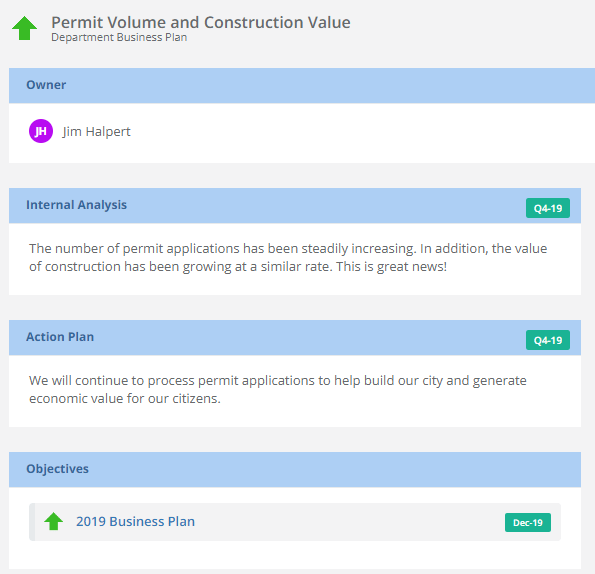
Task: Click the Objectives section header
Action: pyautogui.click(x=295, y=470)
